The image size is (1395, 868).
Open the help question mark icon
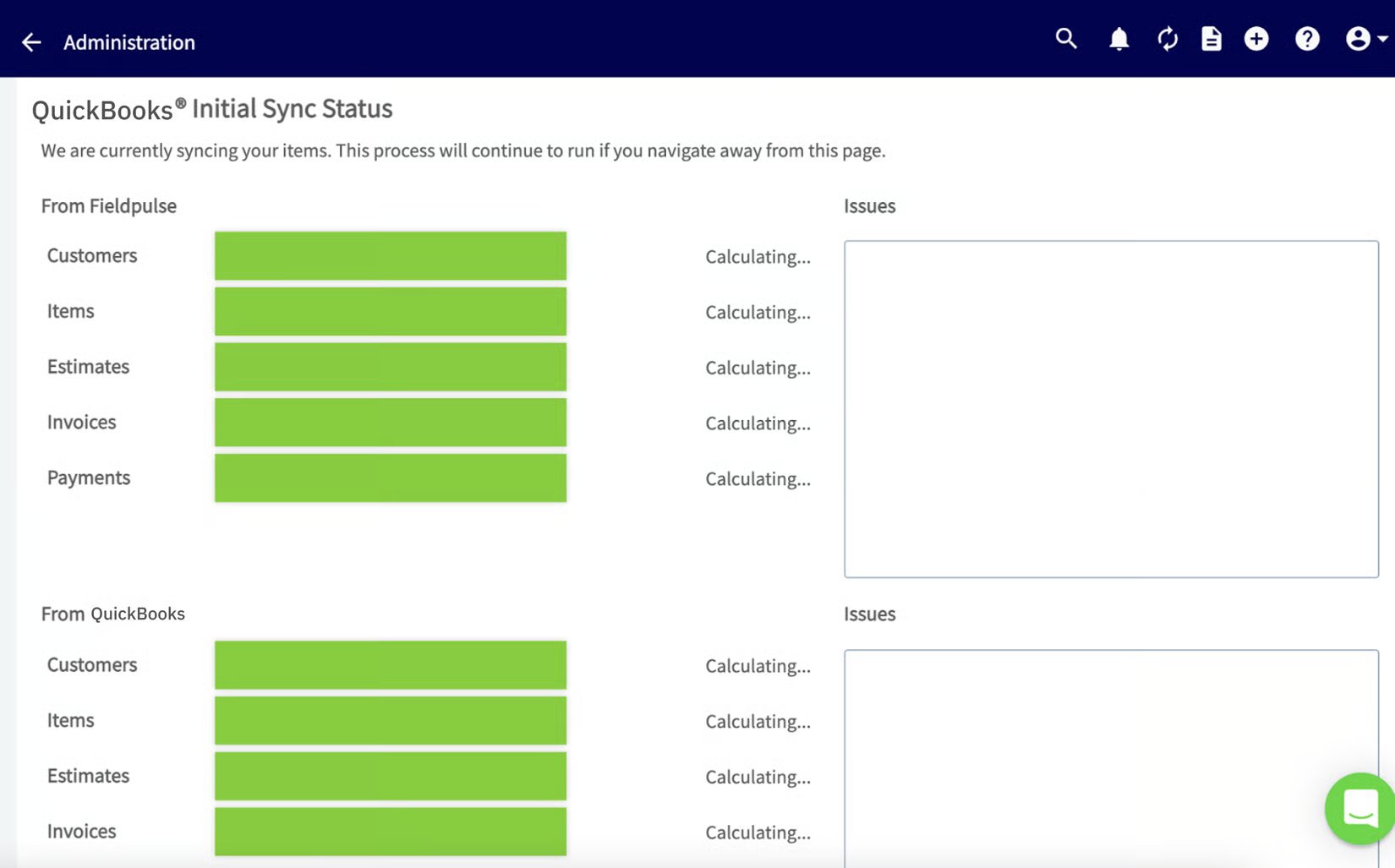[x=1307, y=39]
